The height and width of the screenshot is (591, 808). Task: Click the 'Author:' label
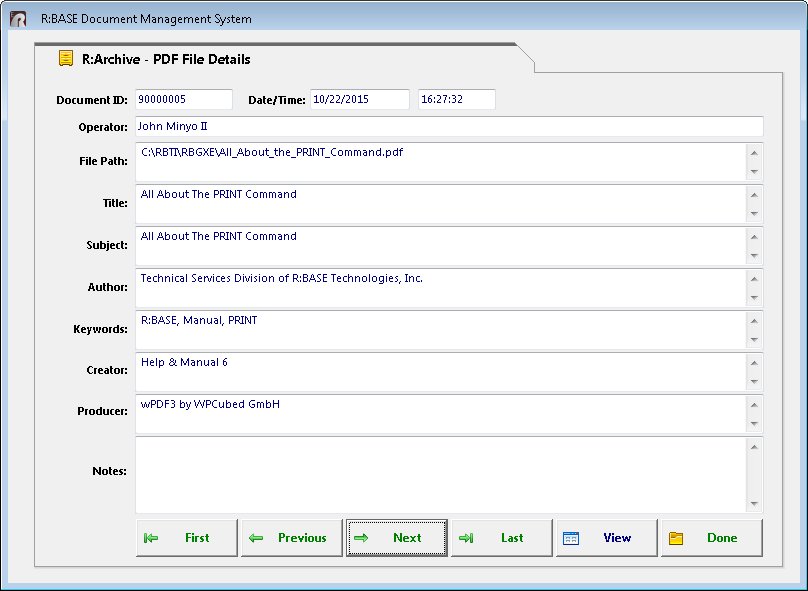tap(108, 287)
